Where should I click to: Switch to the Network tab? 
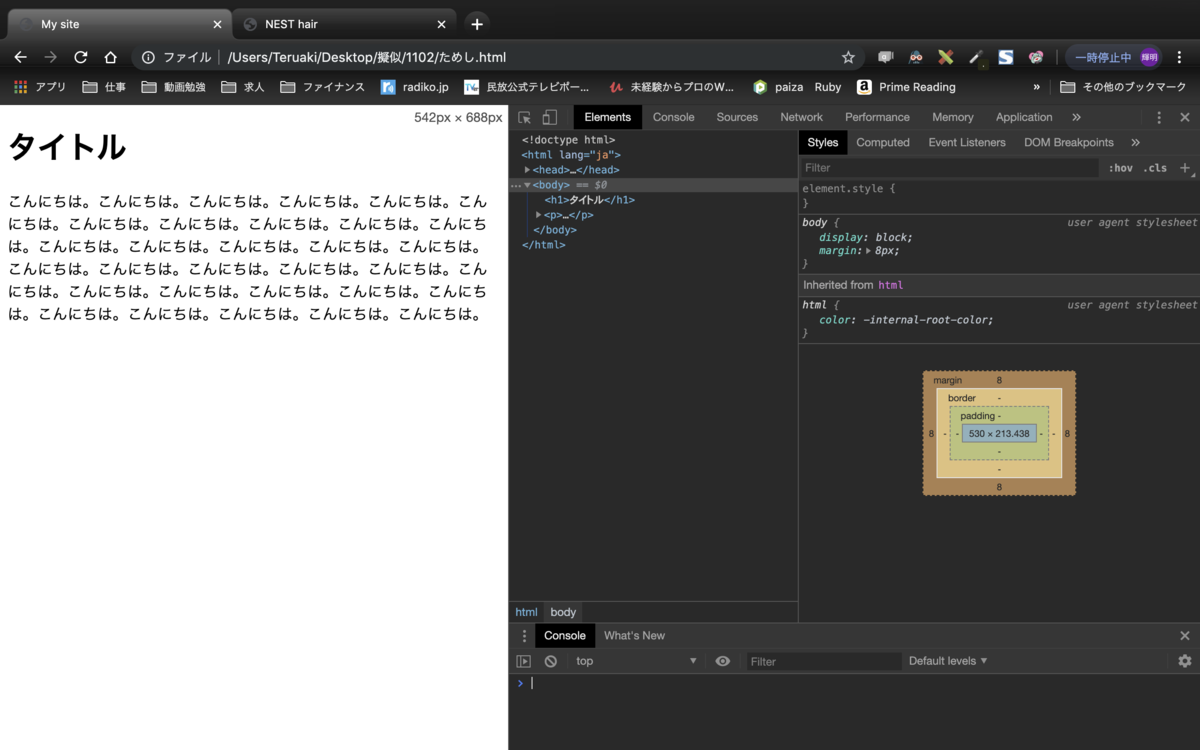(x=801, y=117)
